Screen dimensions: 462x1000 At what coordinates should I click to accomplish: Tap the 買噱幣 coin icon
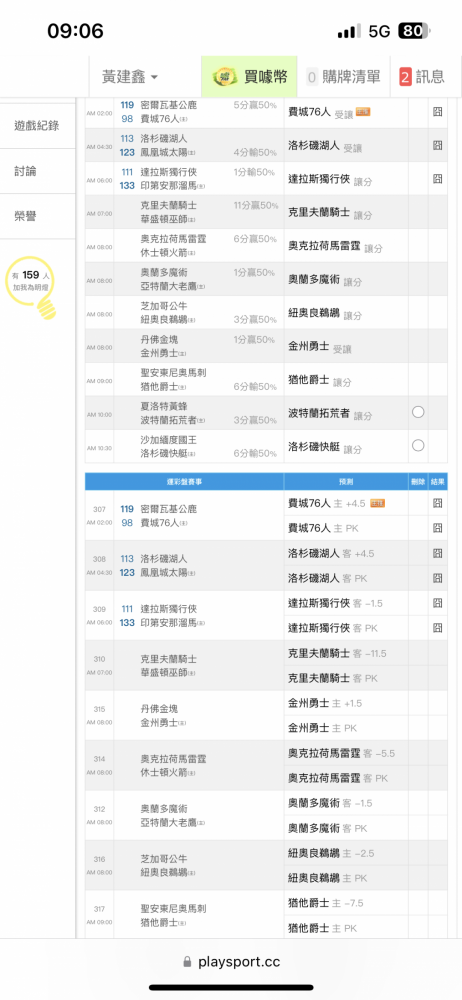coord(223,77)
